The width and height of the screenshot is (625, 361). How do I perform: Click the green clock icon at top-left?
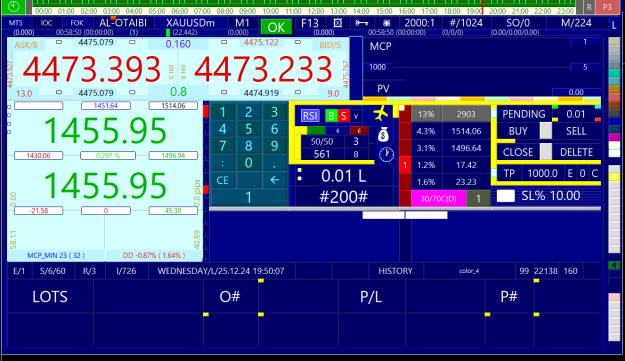pos(13,6)
